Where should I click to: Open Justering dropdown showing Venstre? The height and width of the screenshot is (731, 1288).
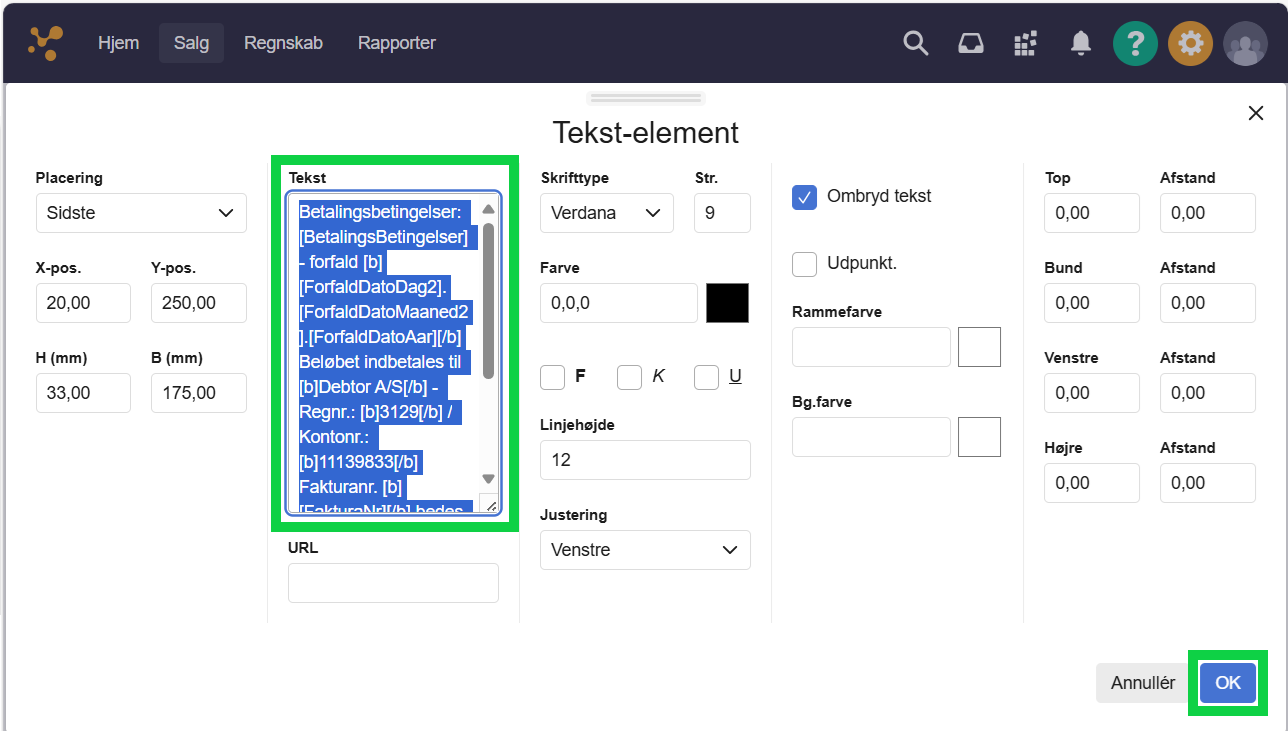click(645, 550)
